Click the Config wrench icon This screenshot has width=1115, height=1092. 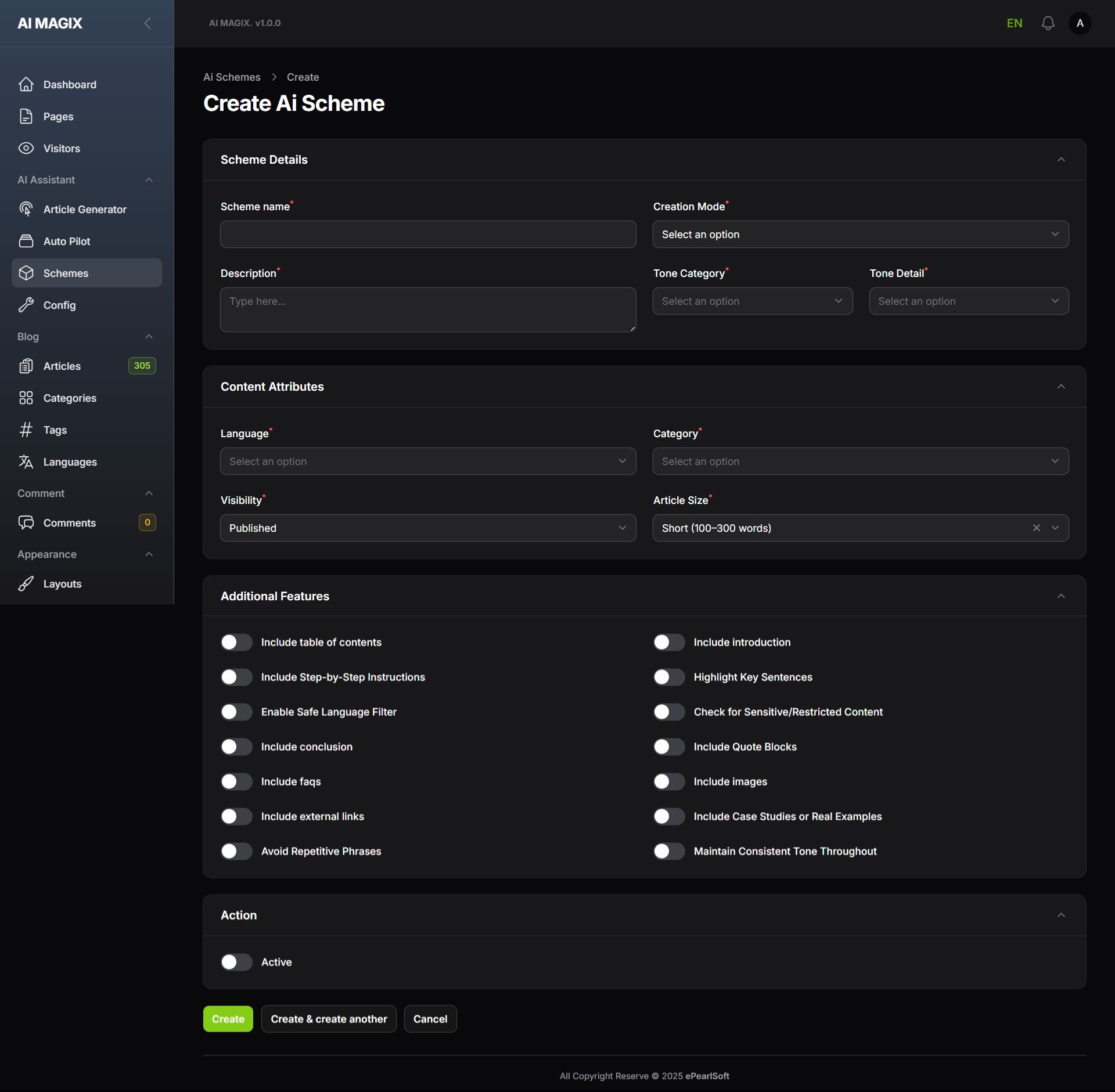tap(26, 305)
